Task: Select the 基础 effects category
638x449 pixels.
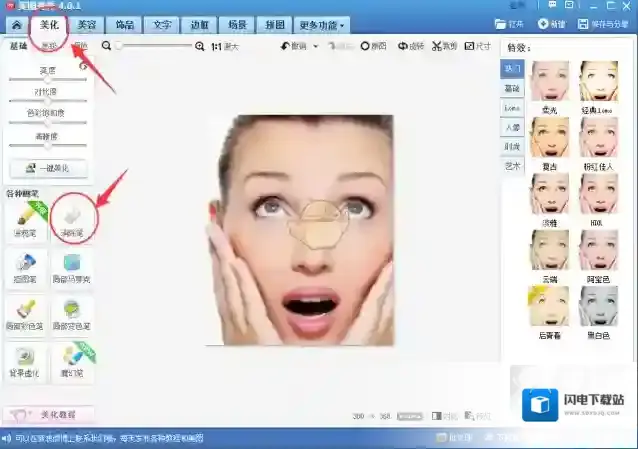Action: click(512, 88)
